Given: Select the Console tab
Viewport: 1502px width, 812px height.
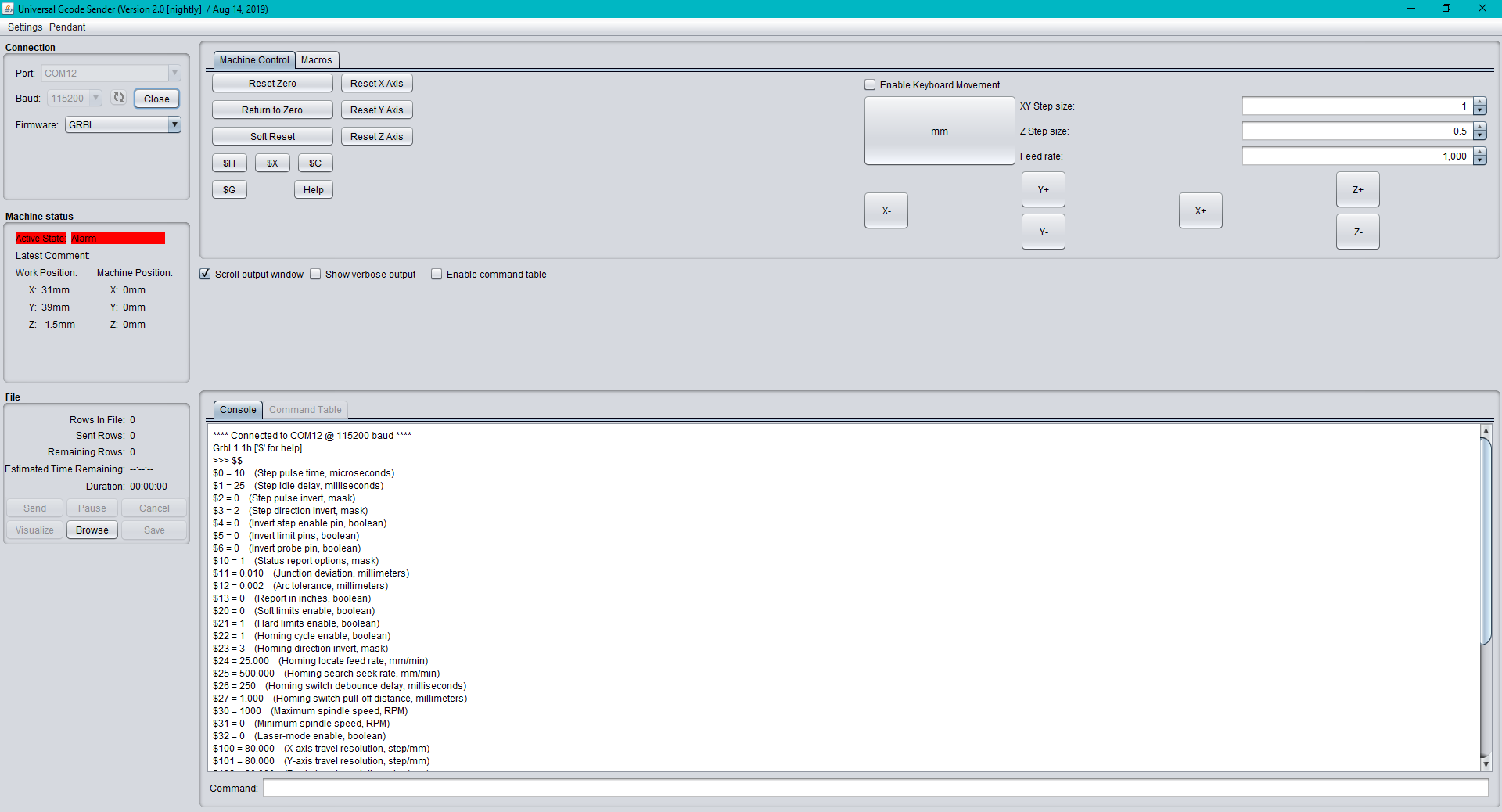Looking at the screenshot, I should (x=238, y=410).
